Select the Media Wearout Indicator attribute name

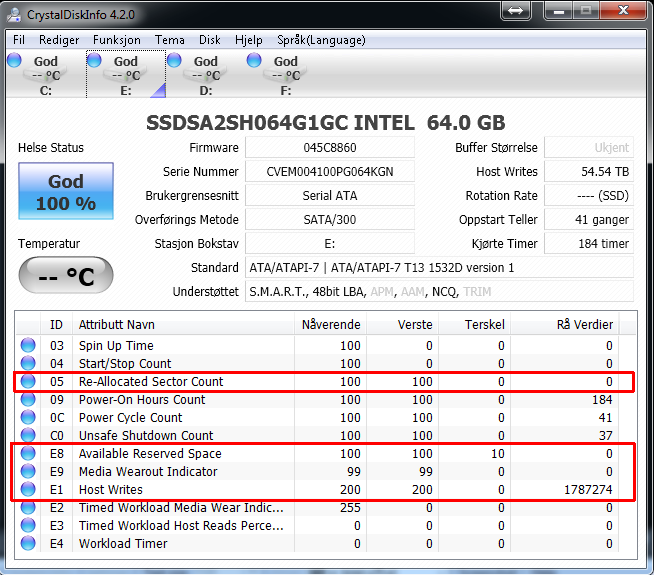pyautogui.click(x=148, y=472)
